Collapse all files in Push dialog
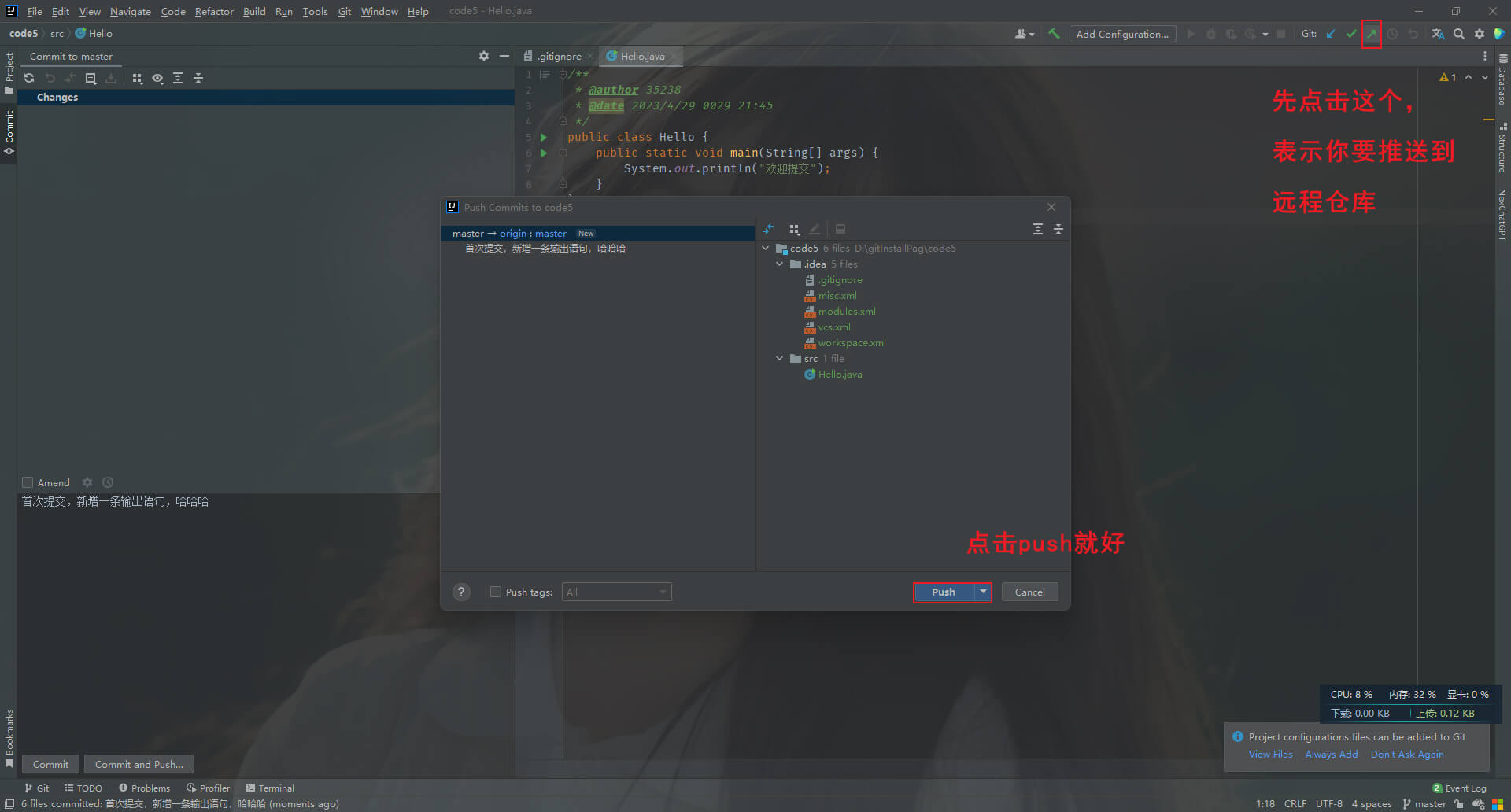The width and height of the screenshot is (1511, 812). pyautogui.click(x=1058, y=229)
